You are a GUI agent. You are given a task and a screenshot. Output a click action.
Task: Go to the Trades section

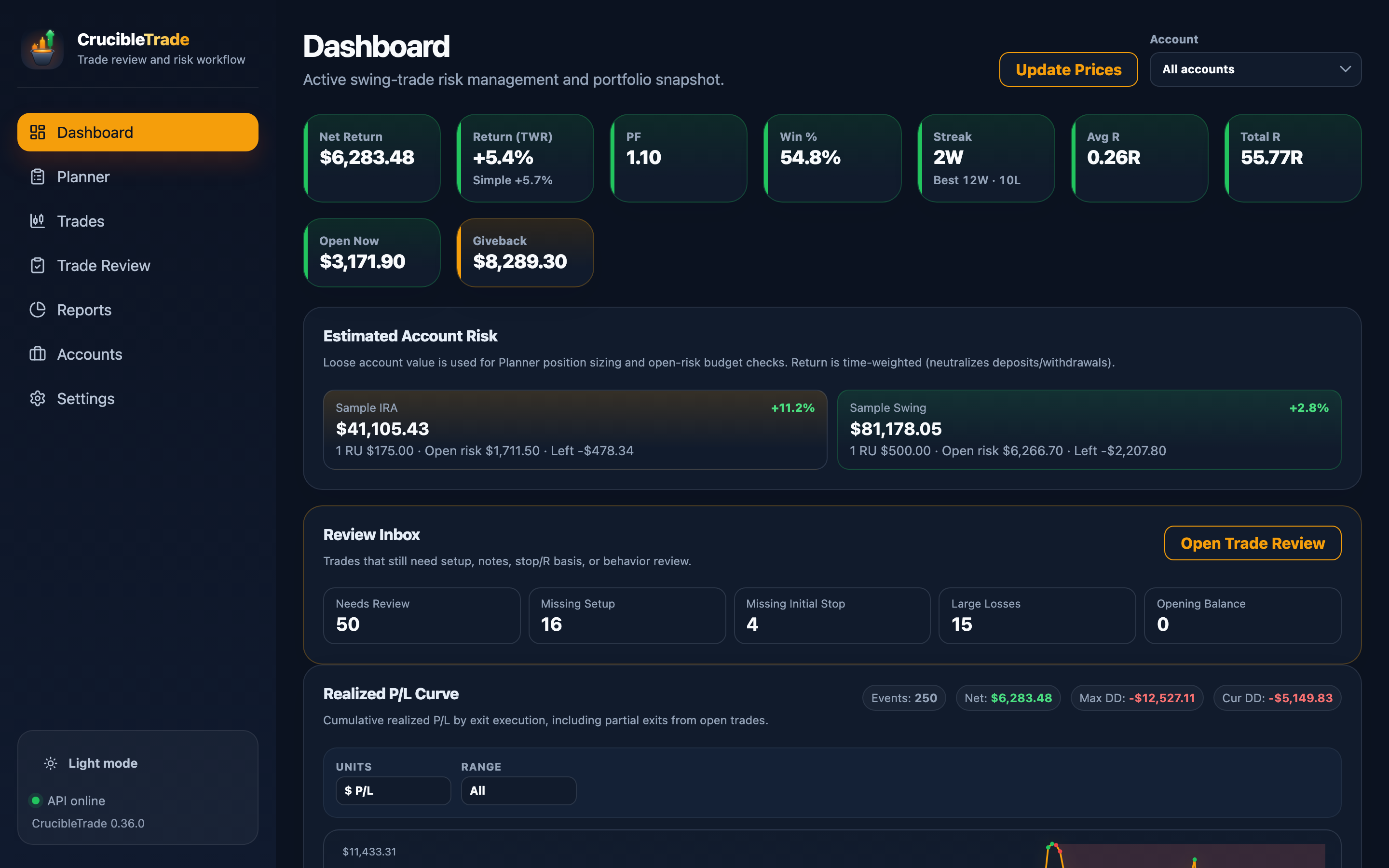pos(138,221)
